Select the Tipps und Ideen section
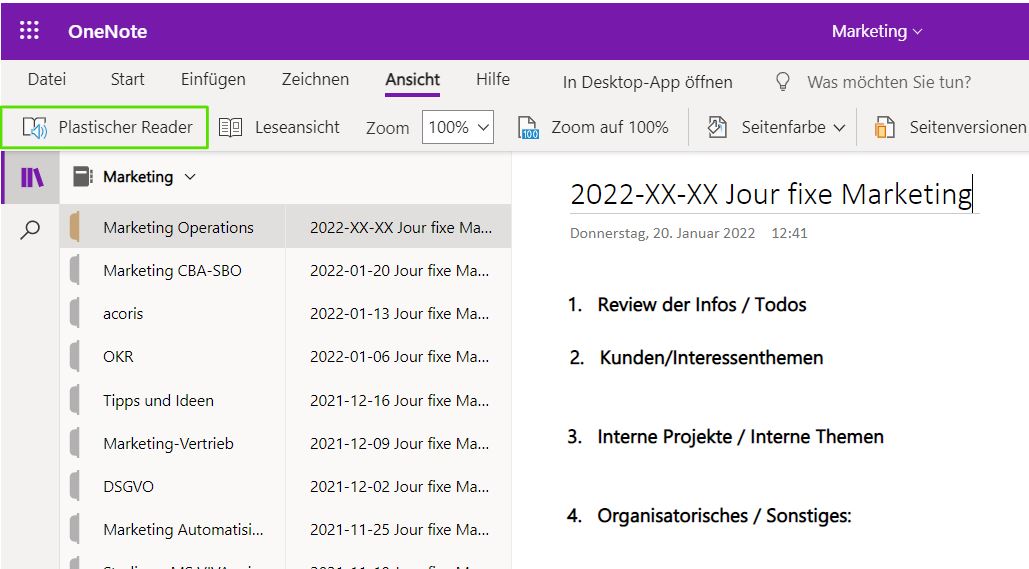This screenshot has width=1029, height=569. pyautogui.click(x=158, y=400)
